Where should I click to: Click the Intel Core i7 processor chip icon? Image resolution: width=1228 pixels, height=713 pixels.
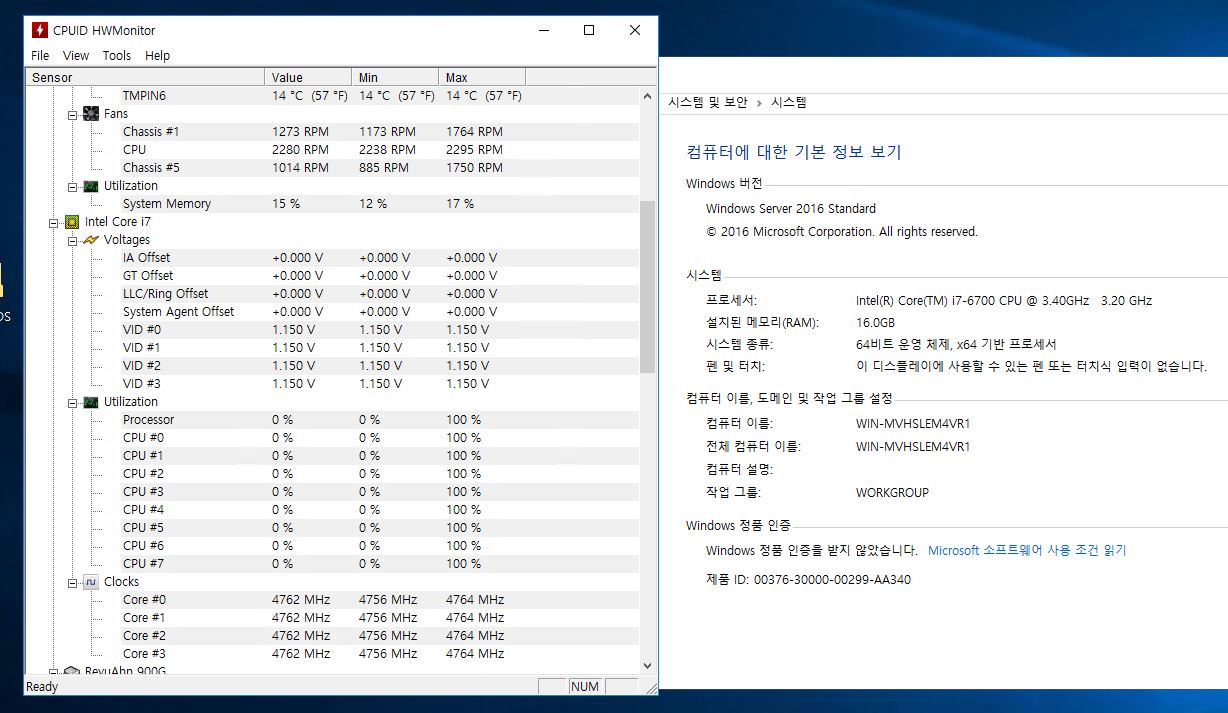[72, 222]
